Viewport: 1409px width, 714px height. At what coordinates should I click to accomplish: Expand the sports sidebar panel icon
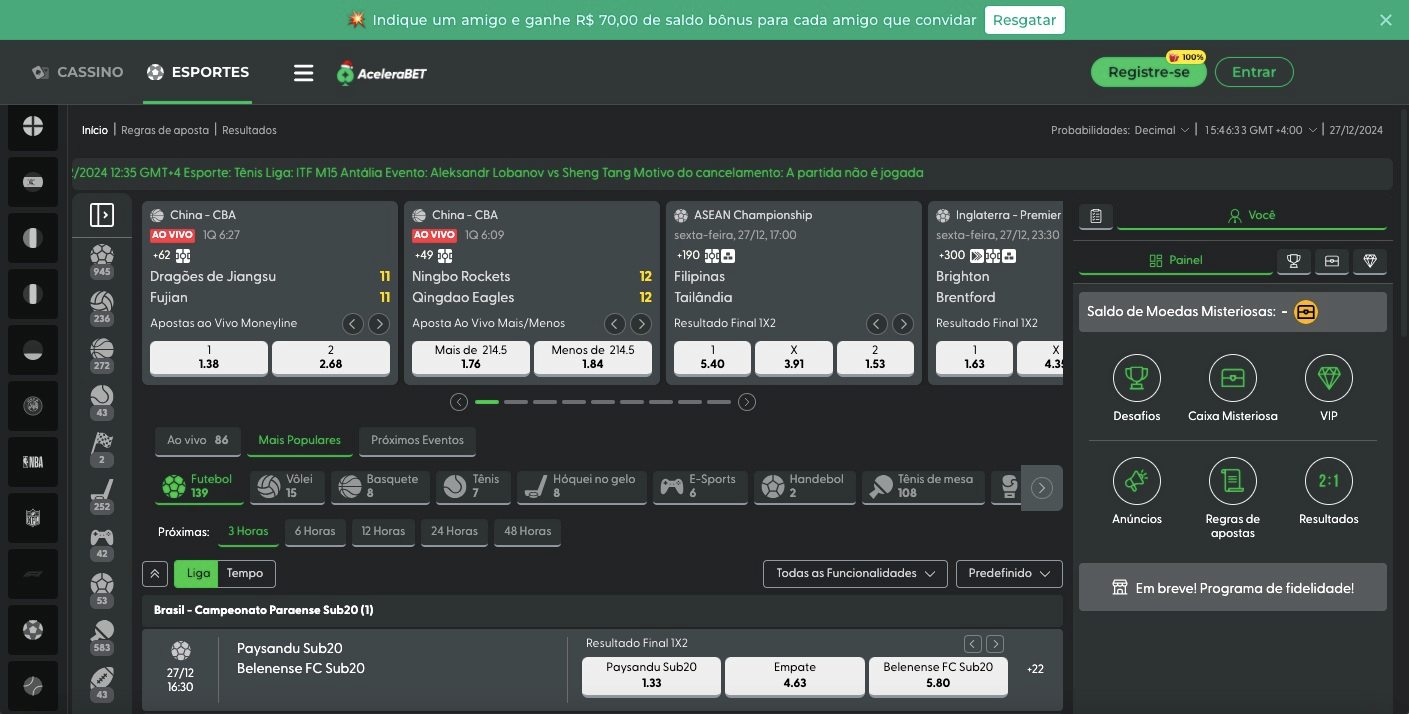point(102,215)
